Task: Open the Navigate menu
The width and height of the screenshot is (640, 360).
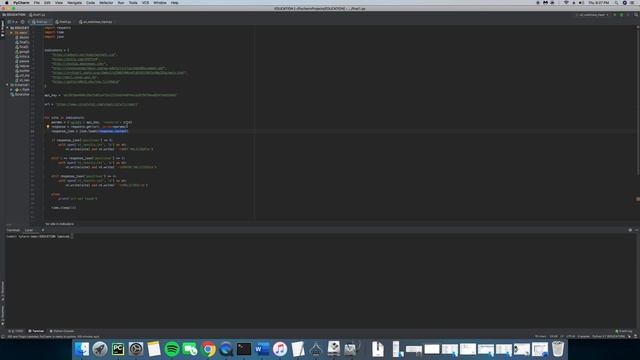Action: pyautogui.click(x=74, y=2)
